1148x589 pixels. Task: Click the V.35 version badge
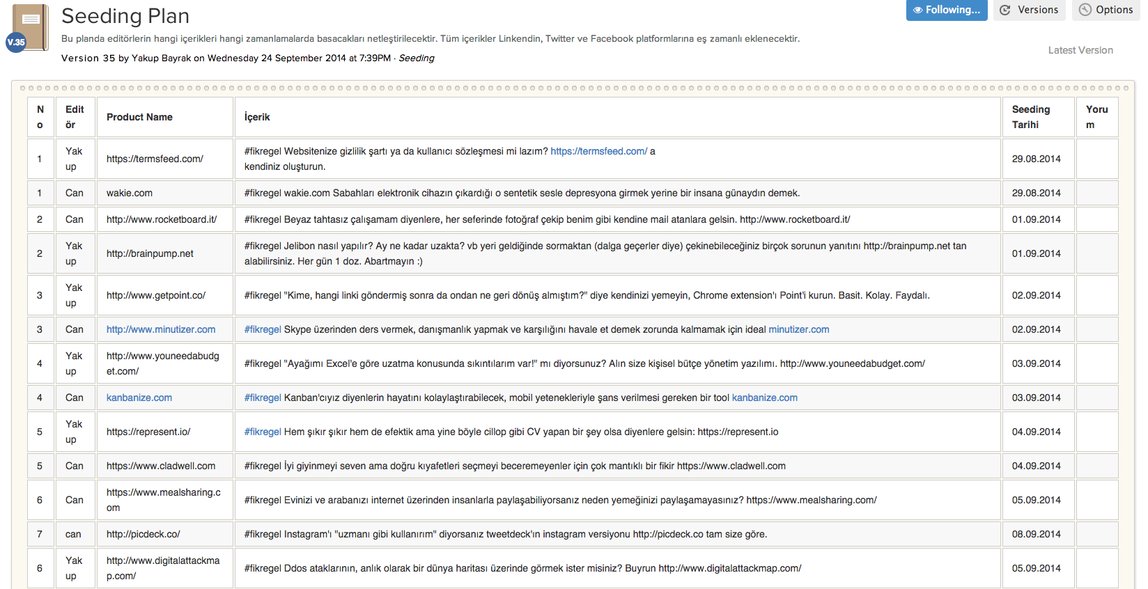[15, 42]
